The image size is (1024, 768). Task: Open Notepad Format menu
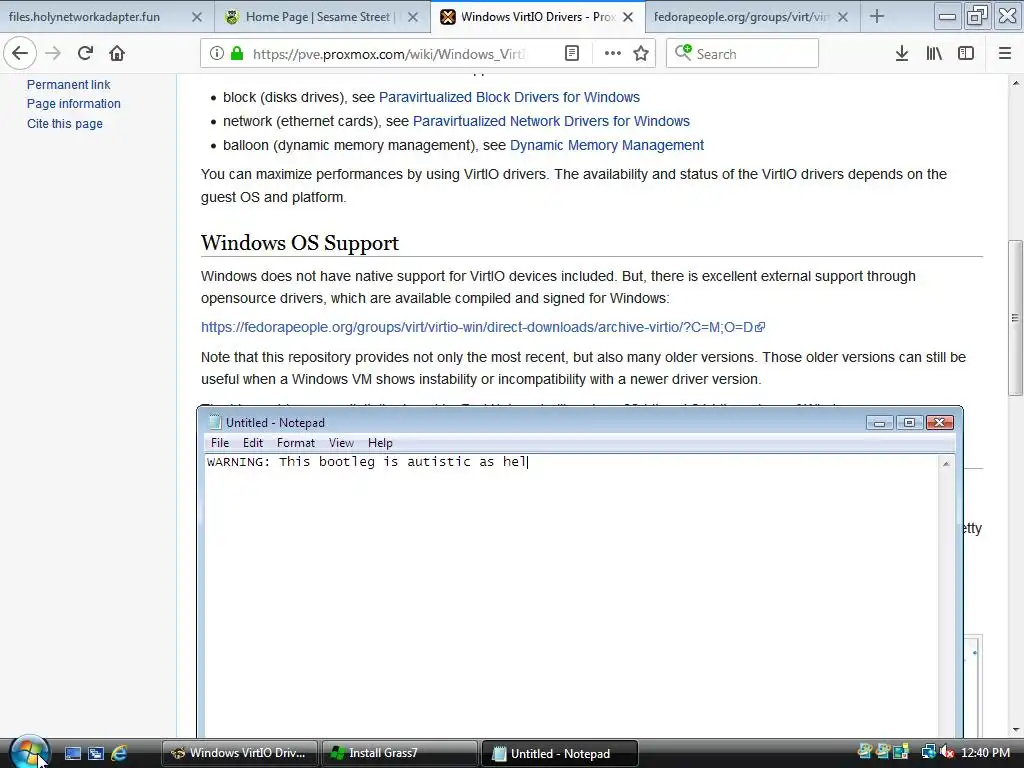[296, 443]
